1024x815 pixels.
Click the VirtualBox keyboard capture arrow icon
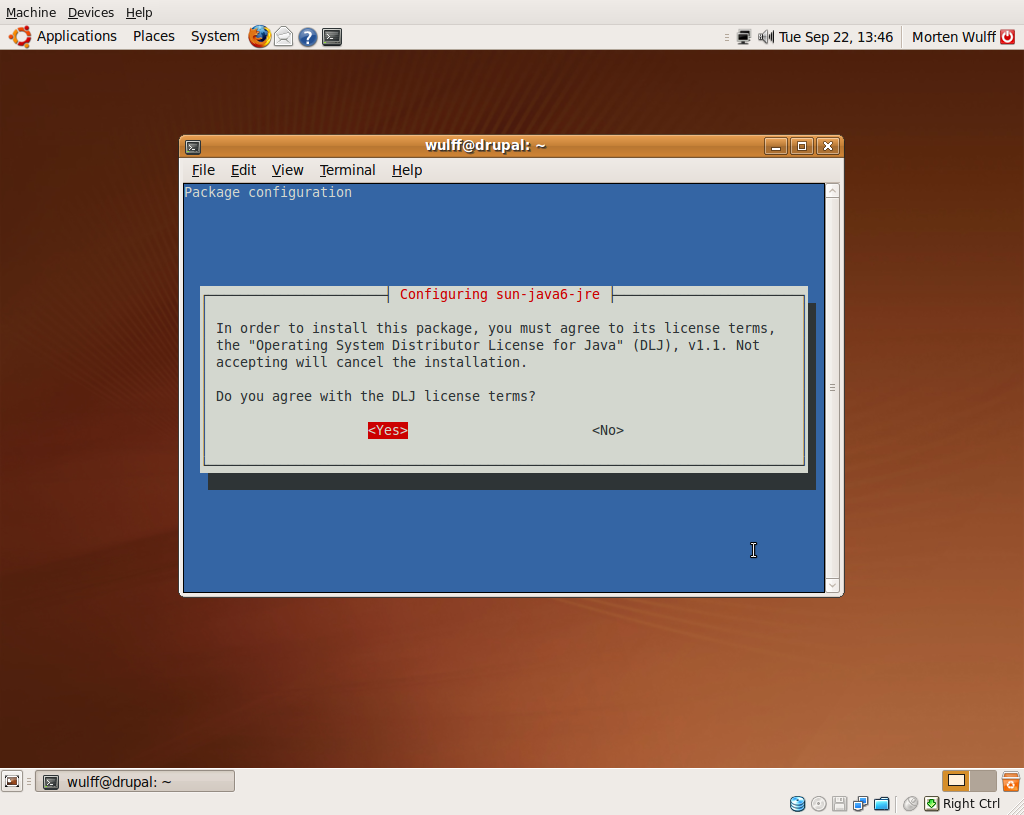(931, 803)
